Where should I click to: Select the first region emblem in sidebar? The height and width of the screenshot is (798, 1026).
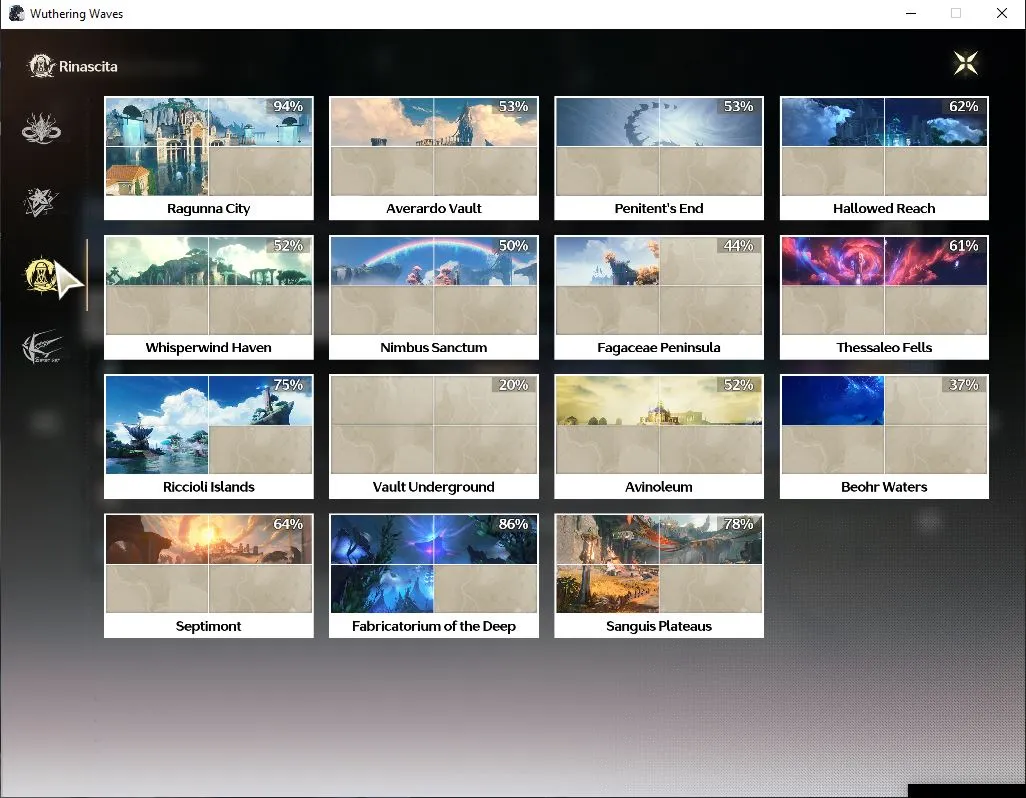coord(41,128)
